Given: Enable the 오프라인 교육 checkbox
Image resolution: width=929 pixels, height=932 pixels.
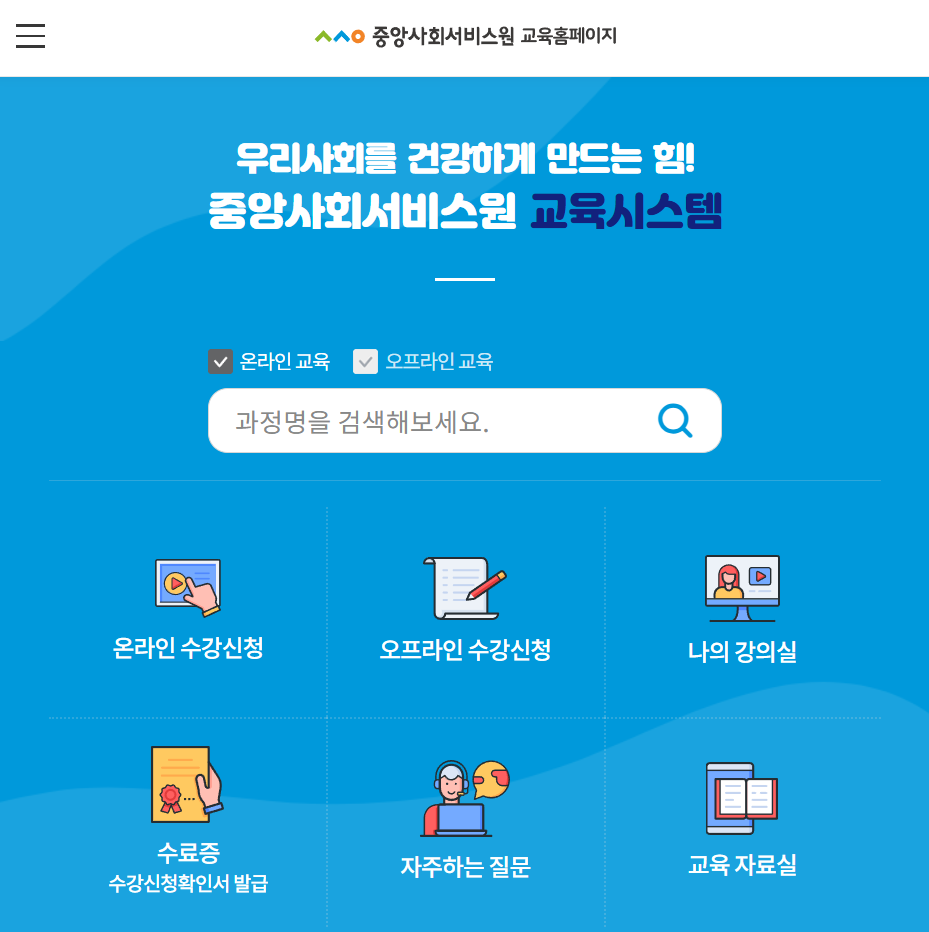Looking at the screenshot, I should 365,361.
